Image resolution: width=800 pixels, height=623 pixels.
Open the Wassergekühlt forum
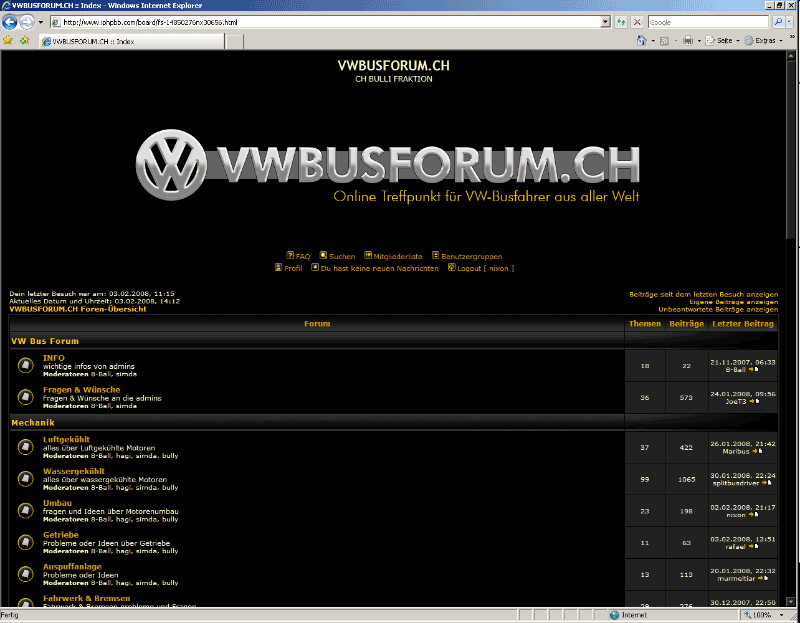tap(73, 471)
